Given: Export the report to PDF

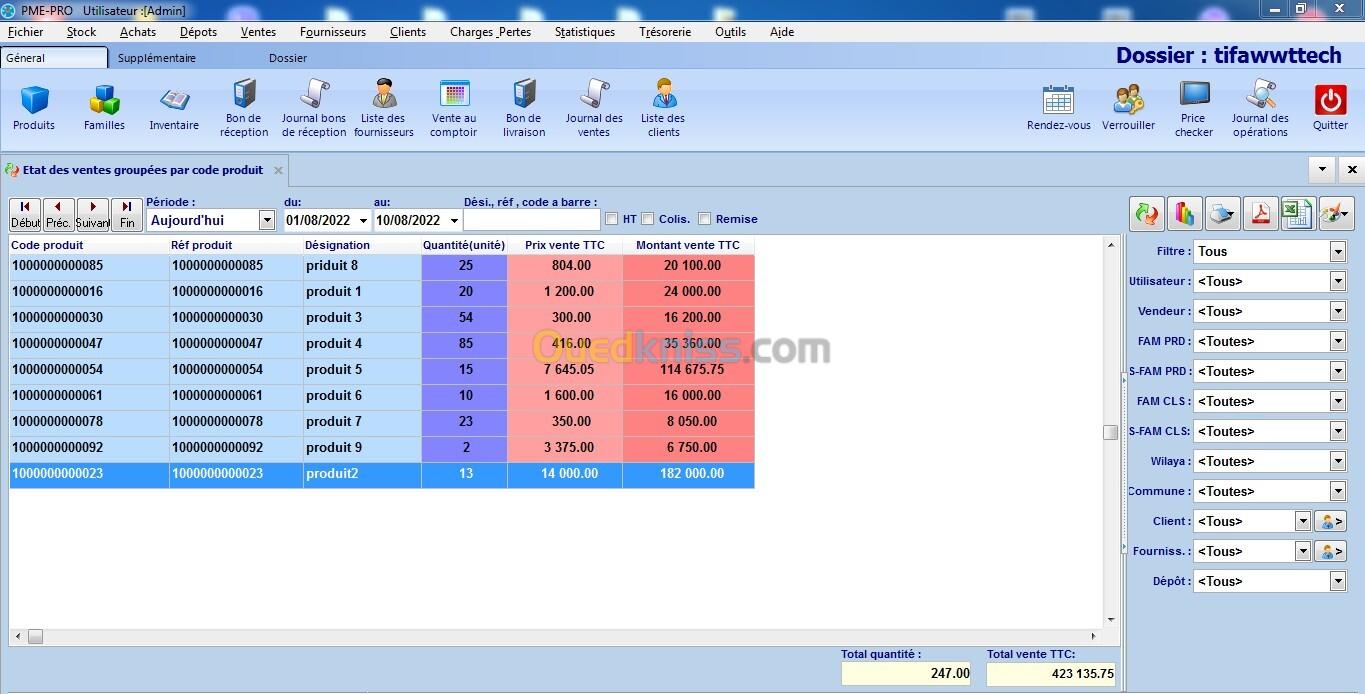Looking at the screenshot, I should [x=1259, y=214].
